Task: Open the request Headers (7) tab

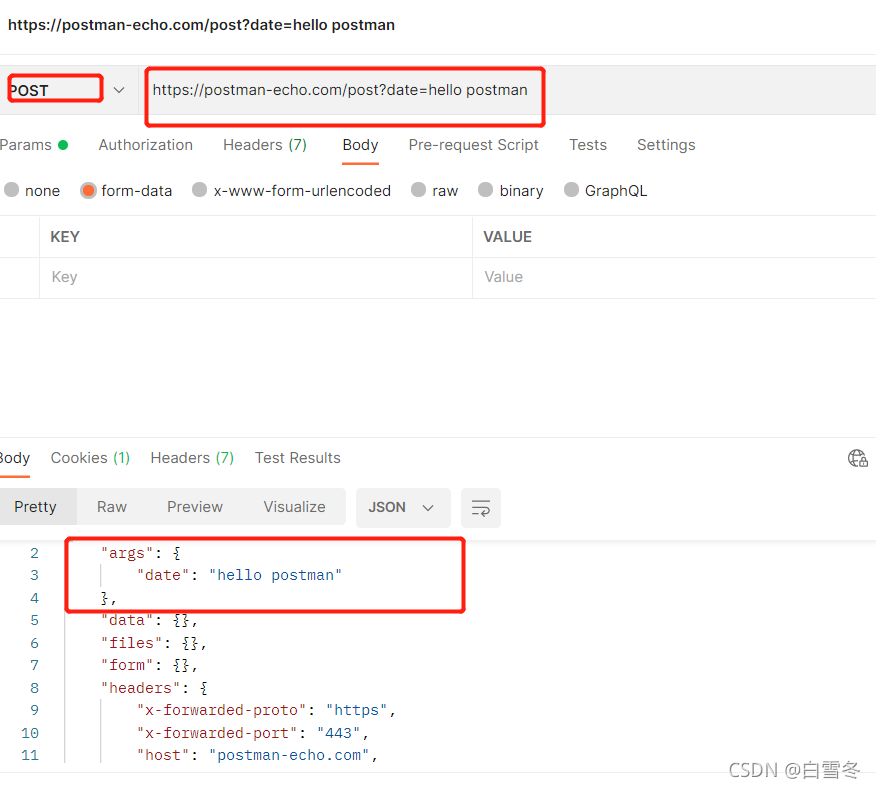Action: tap(265, 145)
